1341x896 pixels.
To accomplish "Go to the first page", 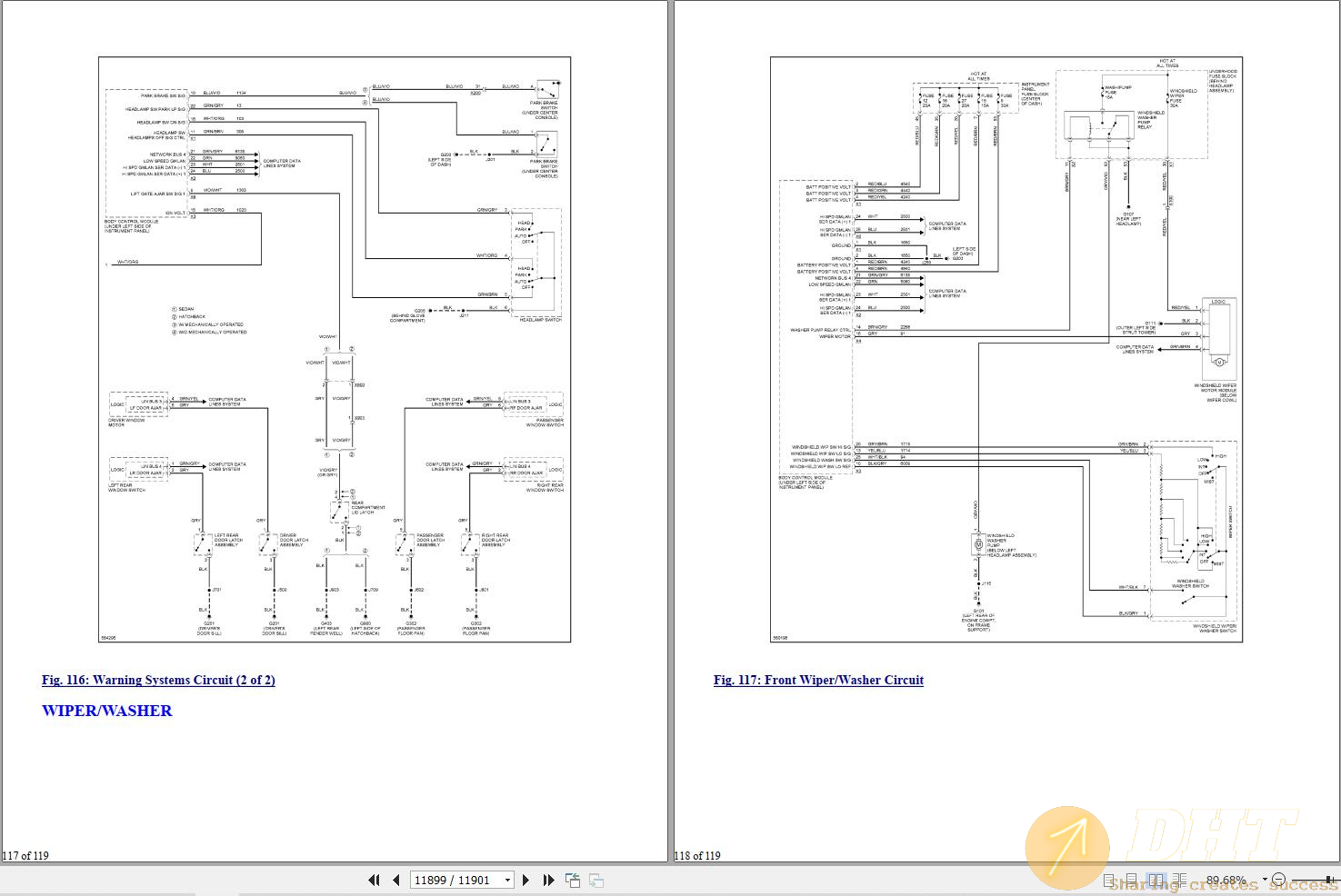I will click(x=374, y=880).
